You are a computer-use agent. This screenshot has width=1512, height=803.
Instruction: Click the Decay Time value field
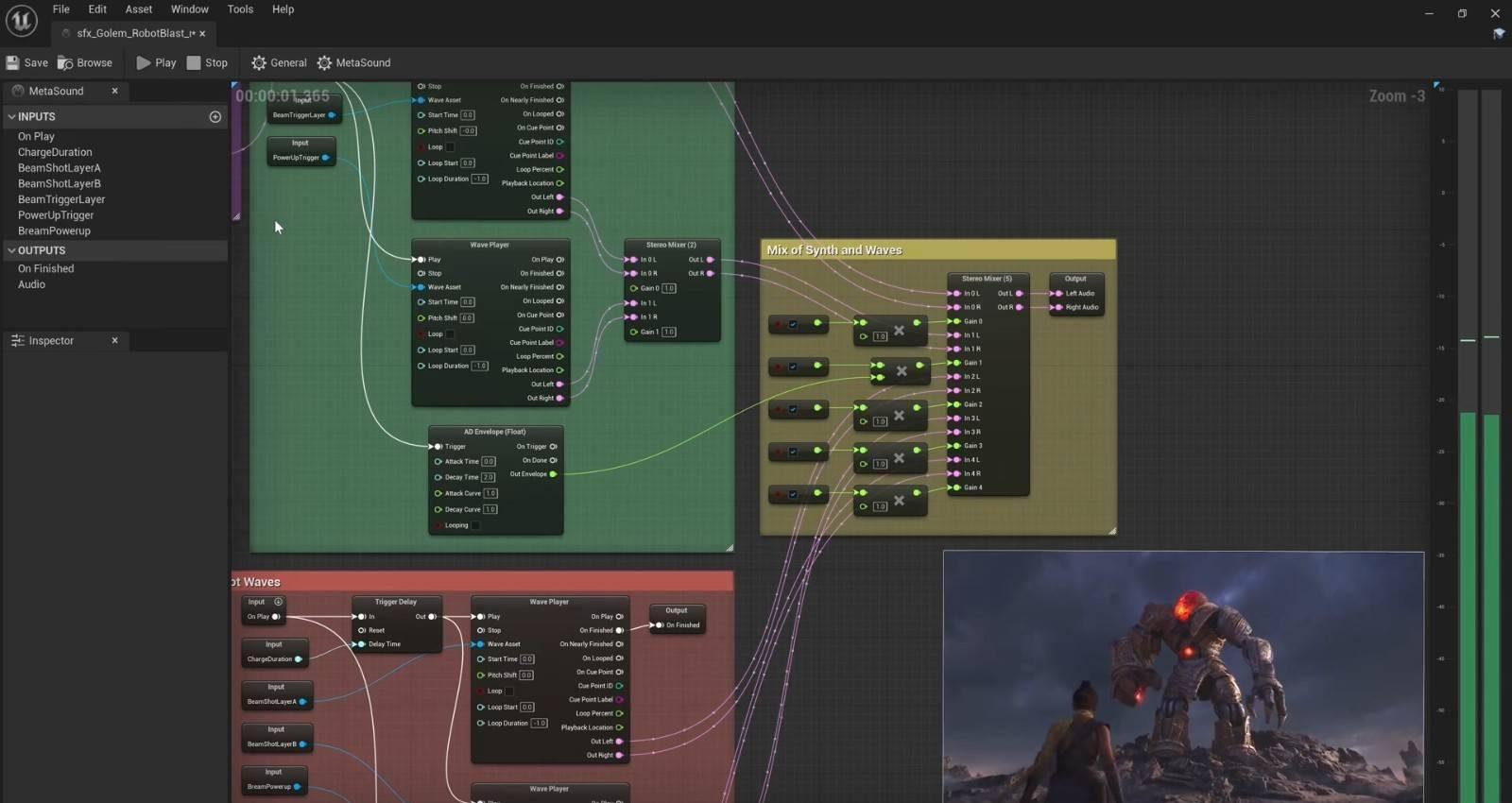[489, 478]
